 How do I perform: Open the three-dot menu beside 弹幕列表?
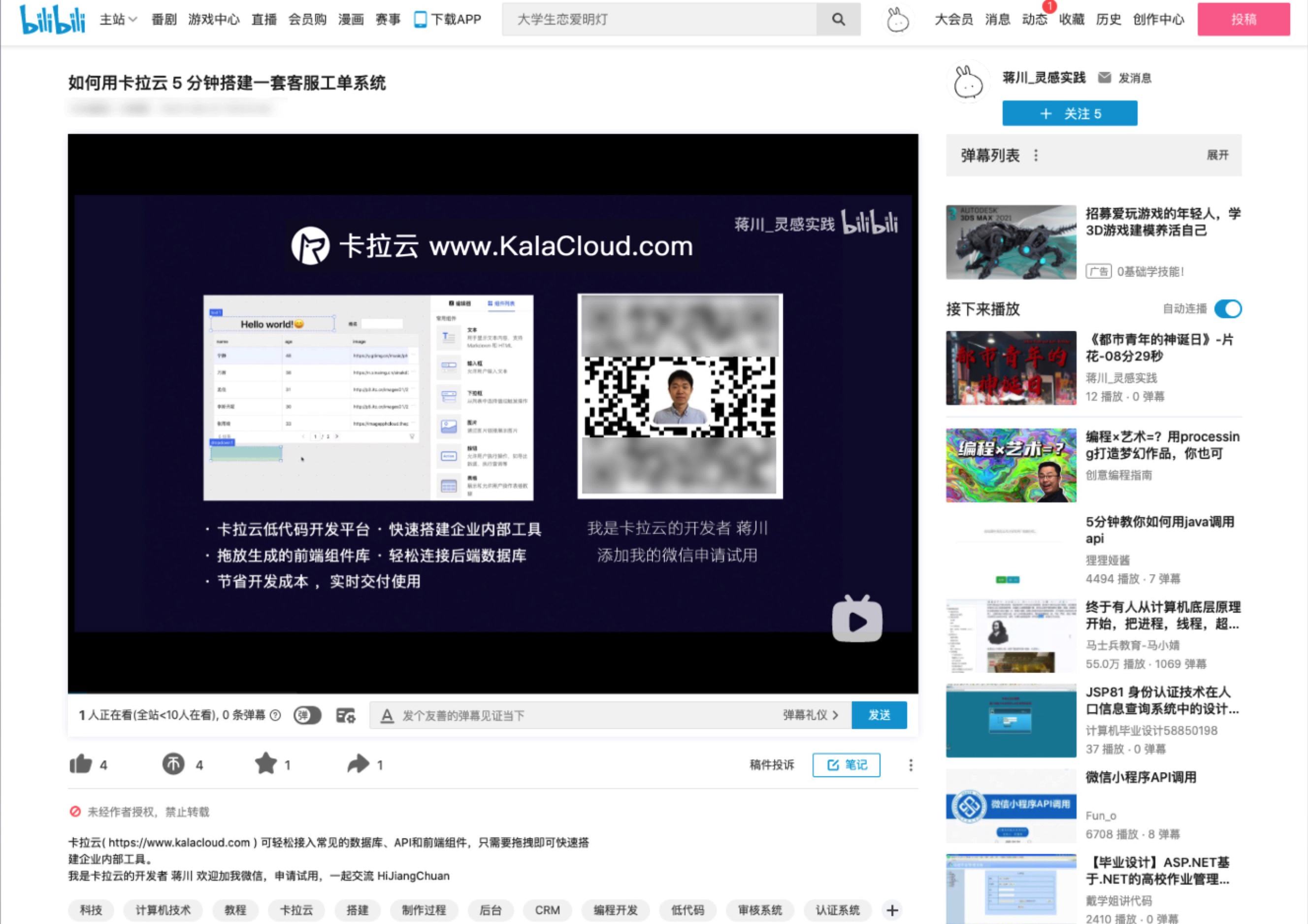[1036, 156]
